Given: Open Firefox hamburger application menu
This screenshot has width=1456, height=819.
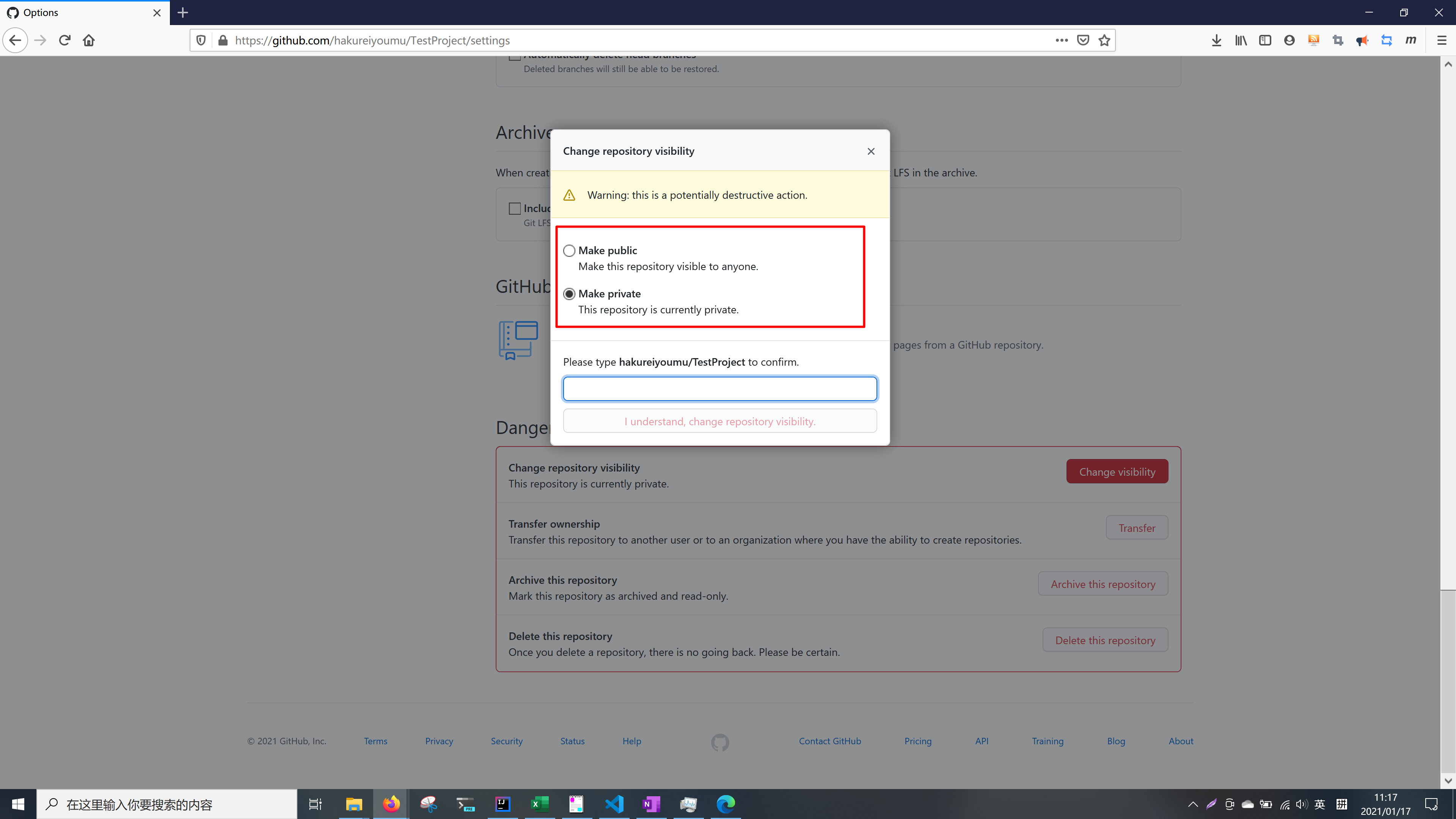Looking at the screenshot, I should [x=1441, y=40].
